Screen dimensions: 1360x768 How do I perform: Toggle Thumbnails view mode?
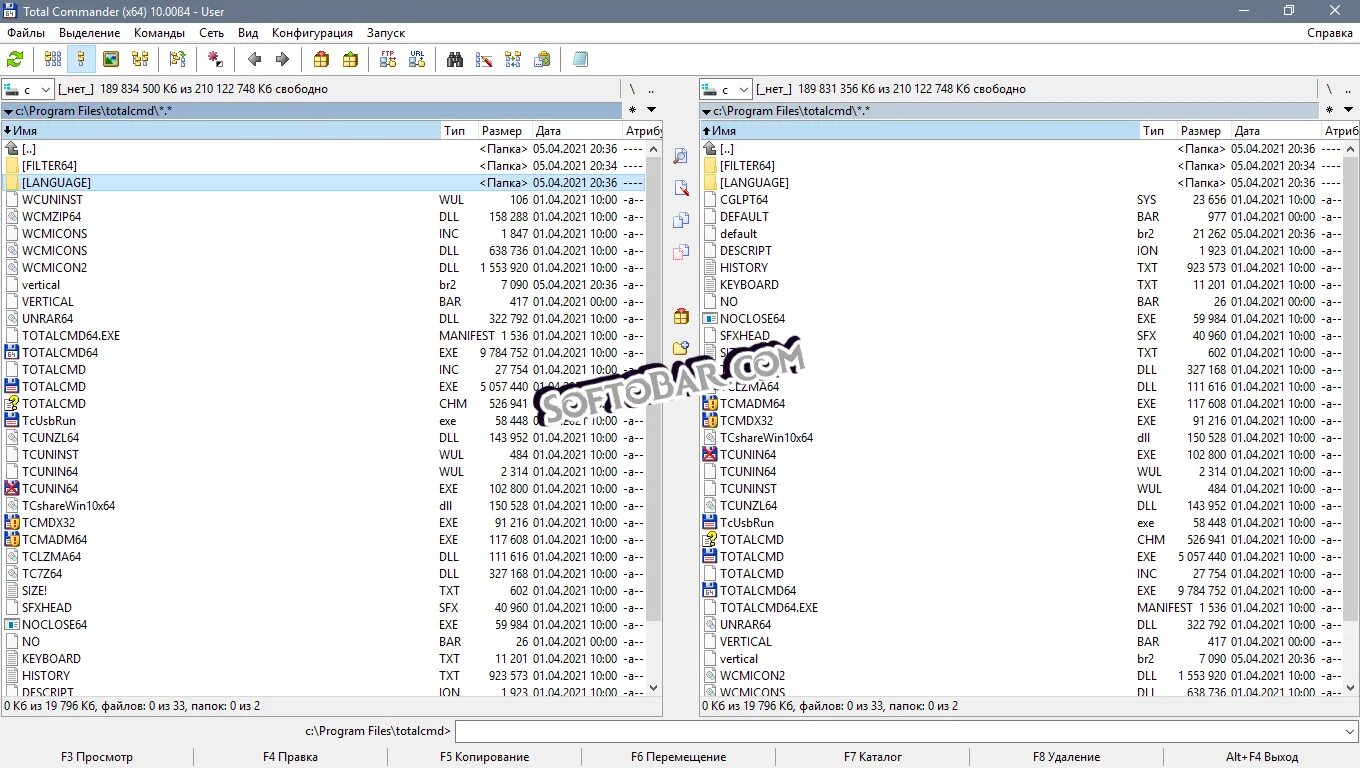click(x=111, y=59)
